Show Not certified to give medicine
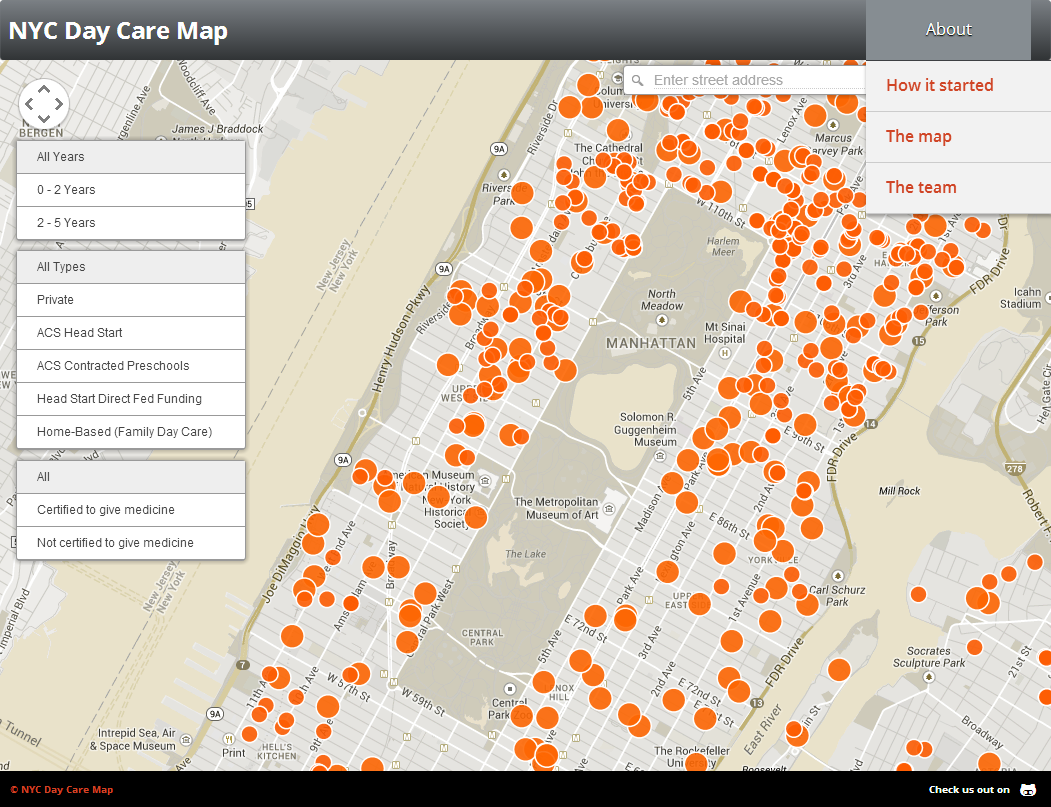 [131, 542]
